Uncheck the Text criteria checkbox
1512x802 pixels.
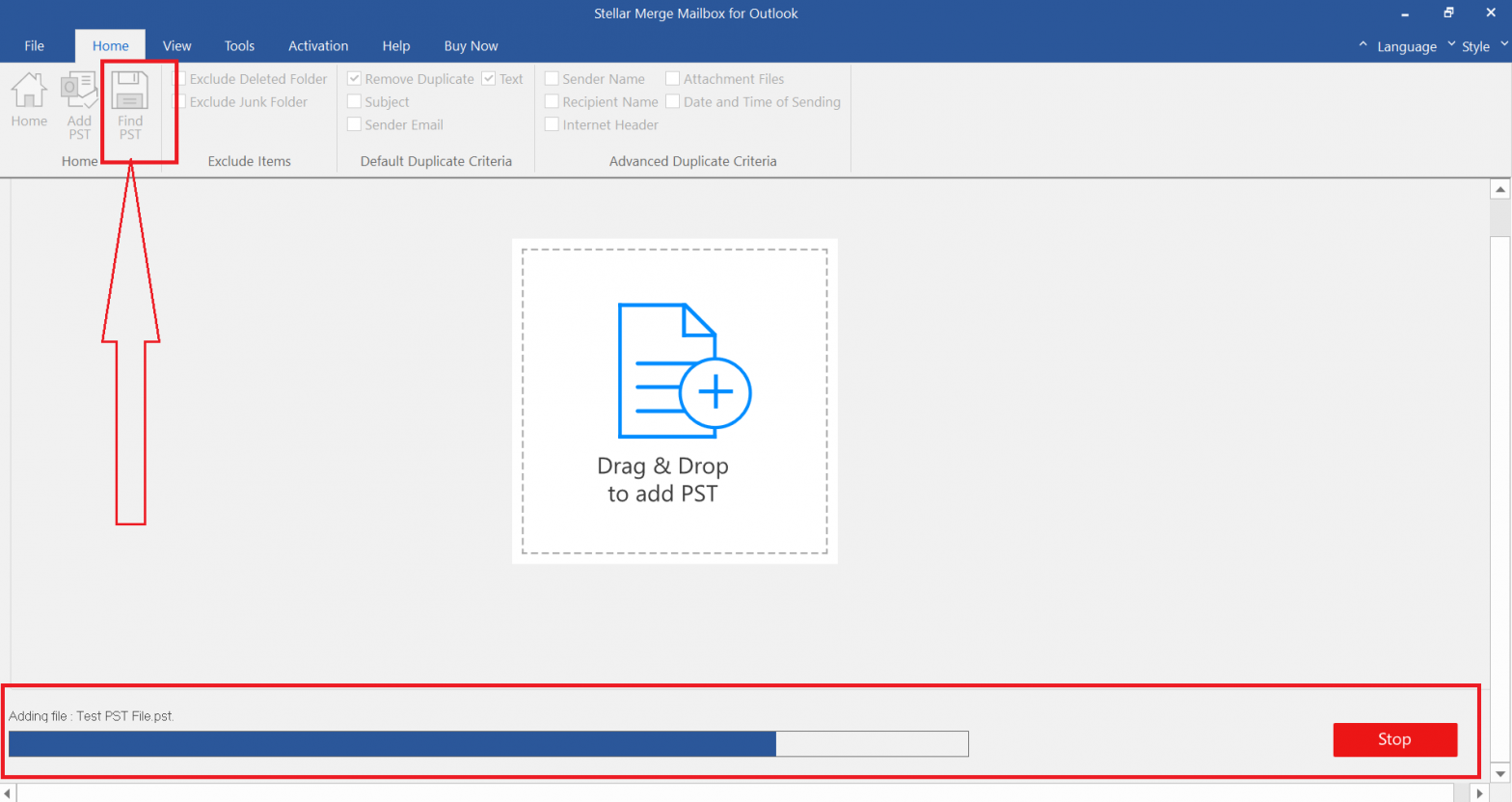[489, 79]
